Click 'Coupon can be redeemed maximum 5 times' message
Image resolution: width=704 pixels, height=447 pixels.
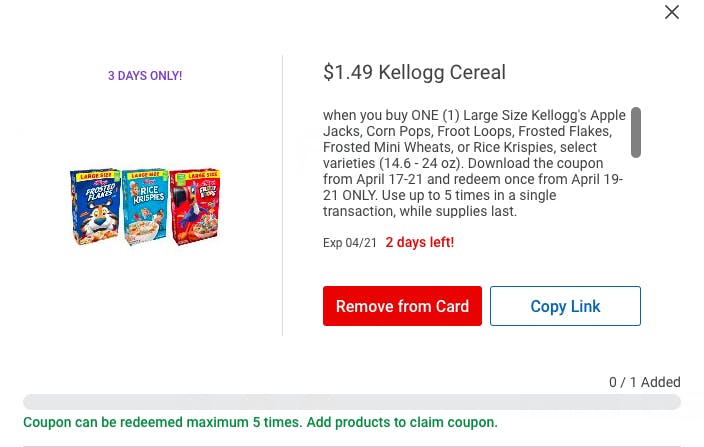coord(162,423)
